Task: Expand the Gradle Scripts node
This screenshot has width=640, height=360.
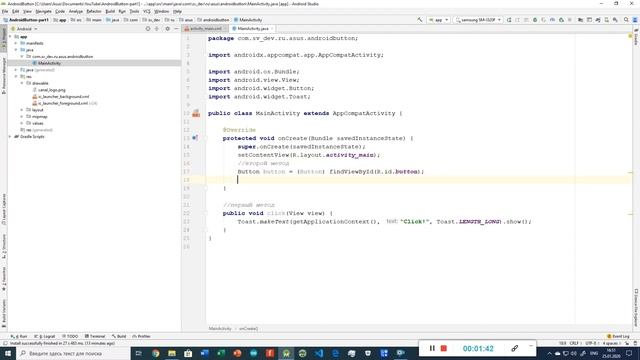Action: (x=11, y=137)
